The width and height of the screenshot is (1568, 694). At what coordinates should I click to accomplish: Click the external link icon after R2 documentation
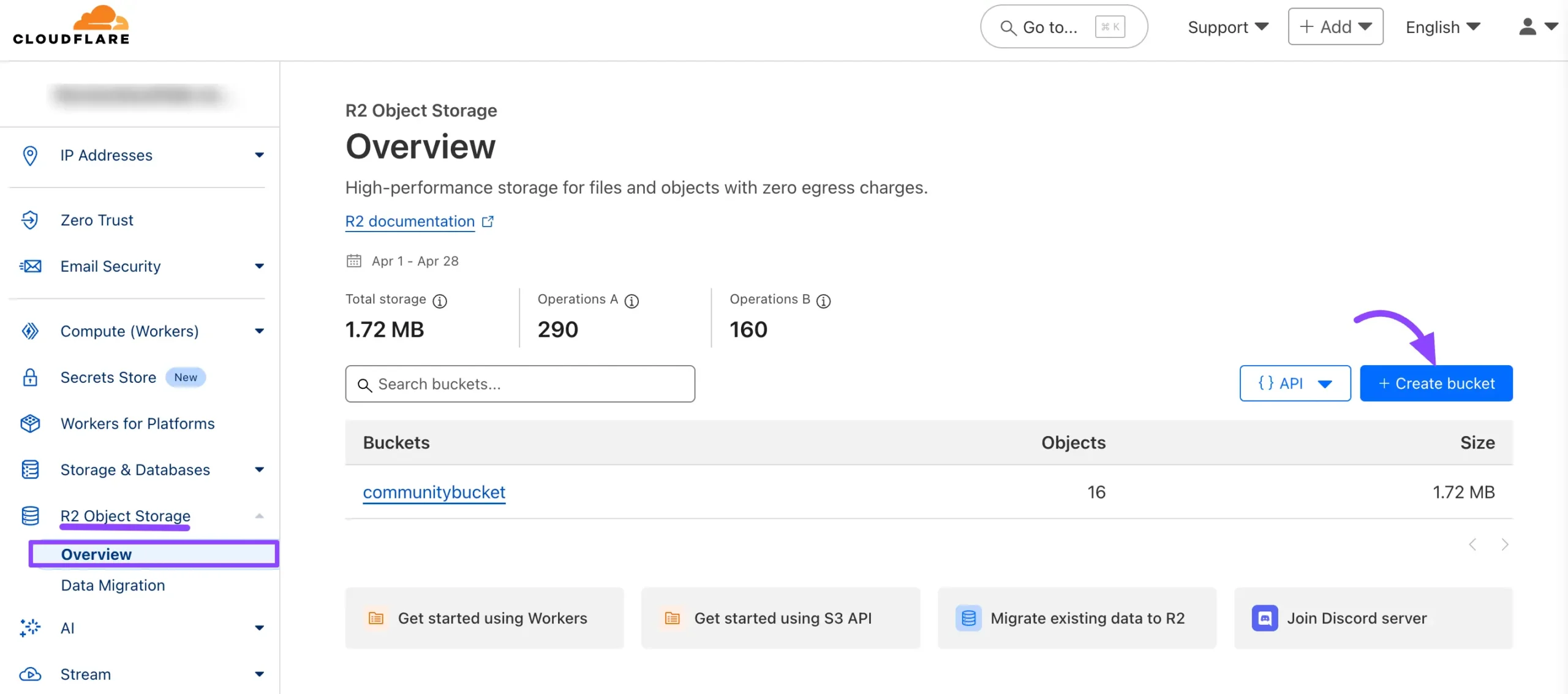pyautogui.click(x=488, y=222)
